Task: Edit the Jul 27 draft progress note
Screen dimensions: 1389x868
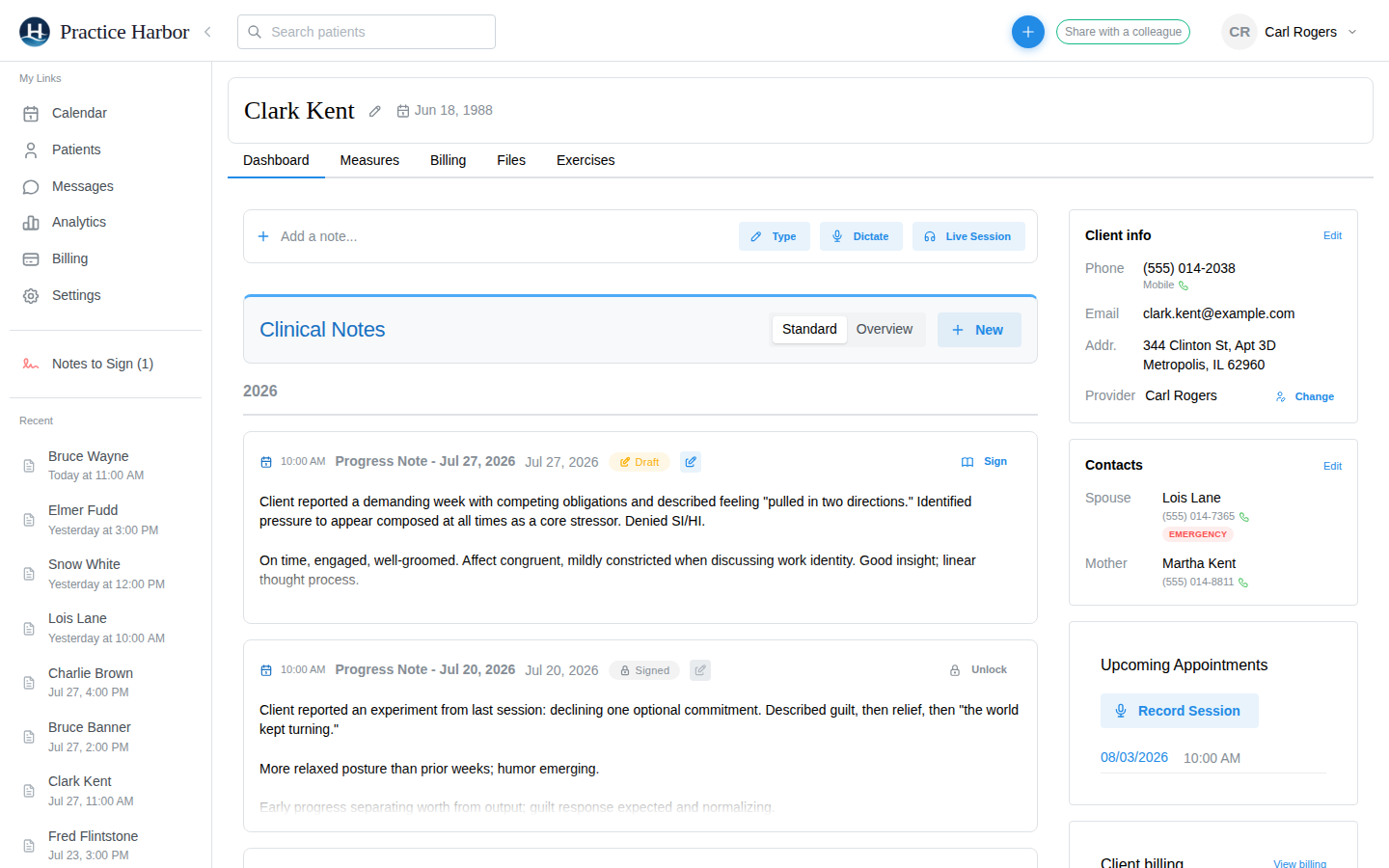Action: (x=691, y=462)
